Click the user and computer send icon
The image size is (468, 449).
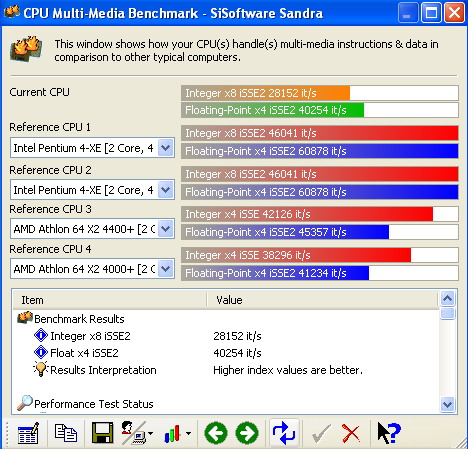pyautogui.click(x=133, y=433)
